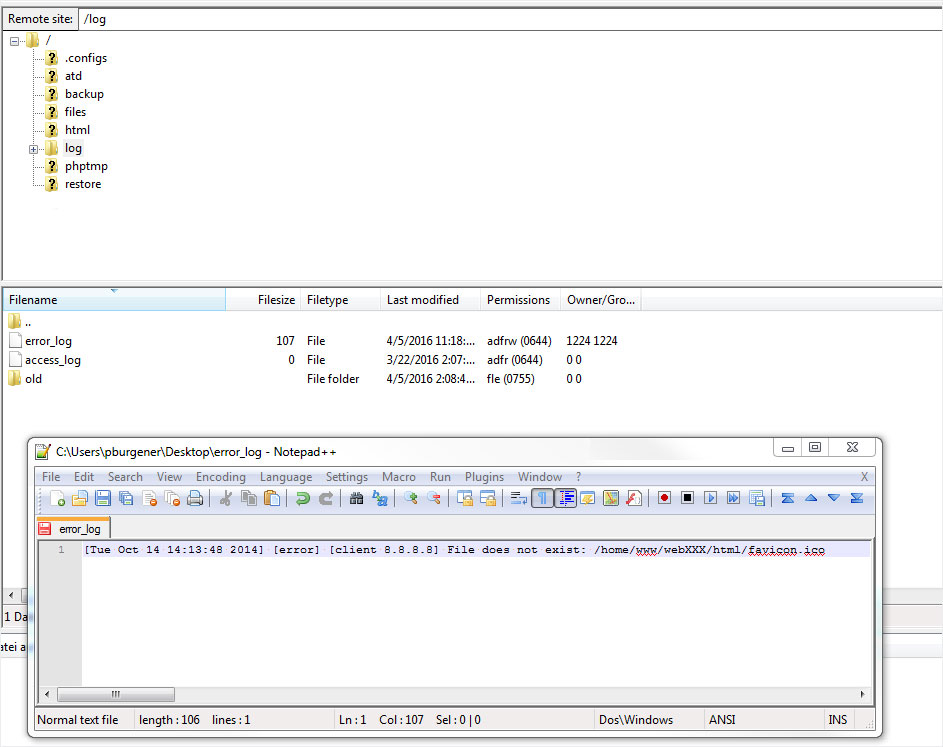943x747 pixels.
Task: Select html folder in remote tree
Action: click(x=77, y=130)
